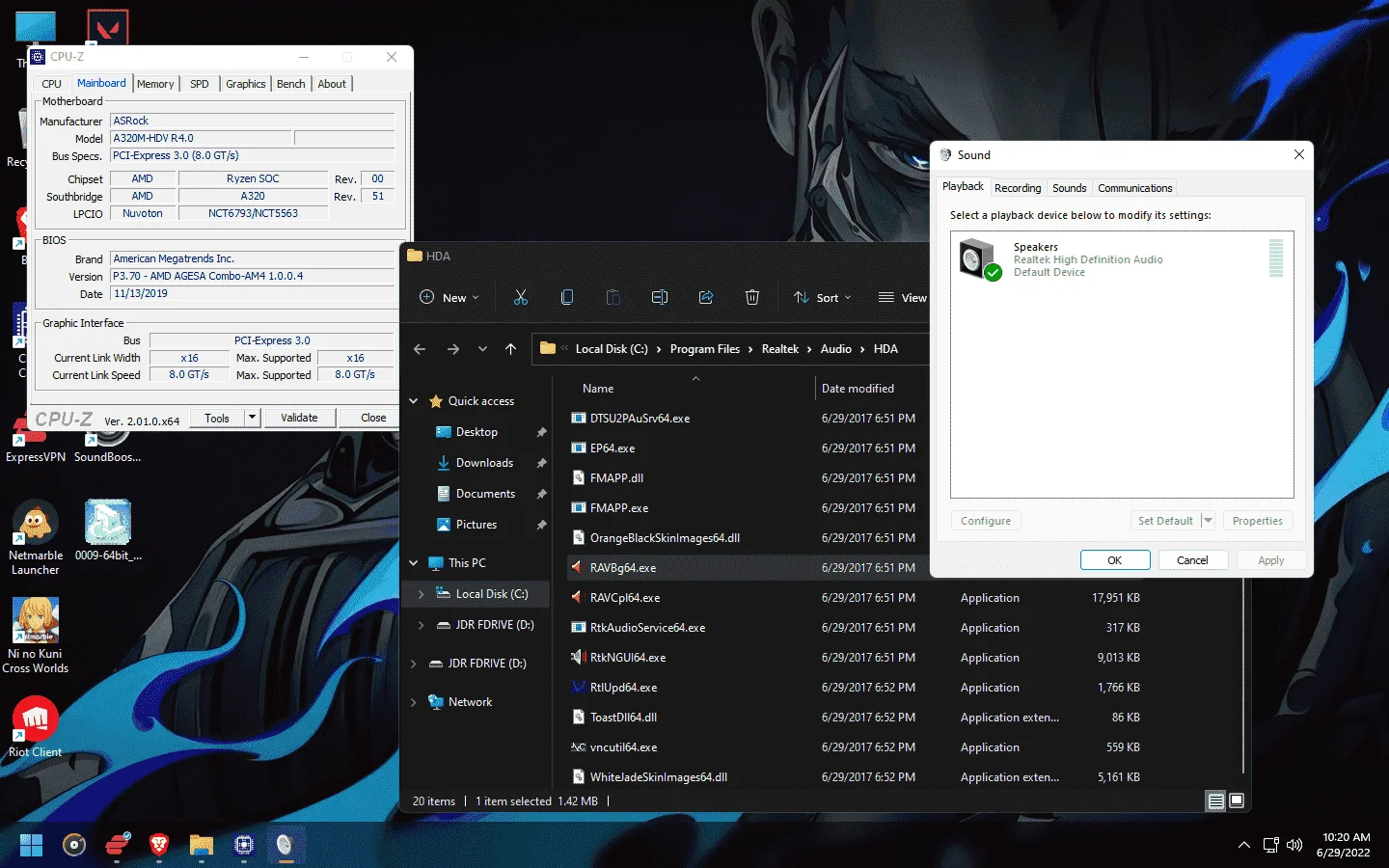The width and height of the screenshot is (1389, 868).
Task: Open the Communications tab in Sound dialog
Action: (1135, 188)
